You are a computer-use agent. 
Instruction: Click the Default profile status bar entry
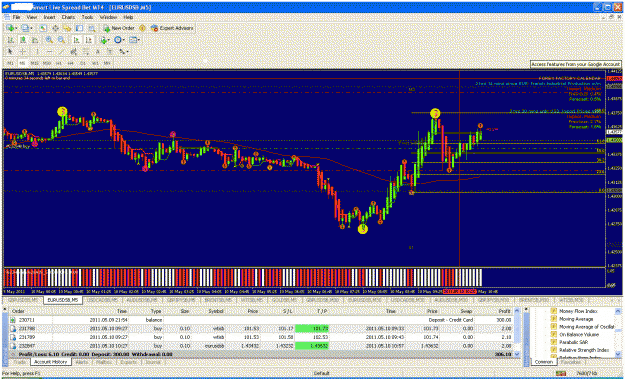point(321,373)
